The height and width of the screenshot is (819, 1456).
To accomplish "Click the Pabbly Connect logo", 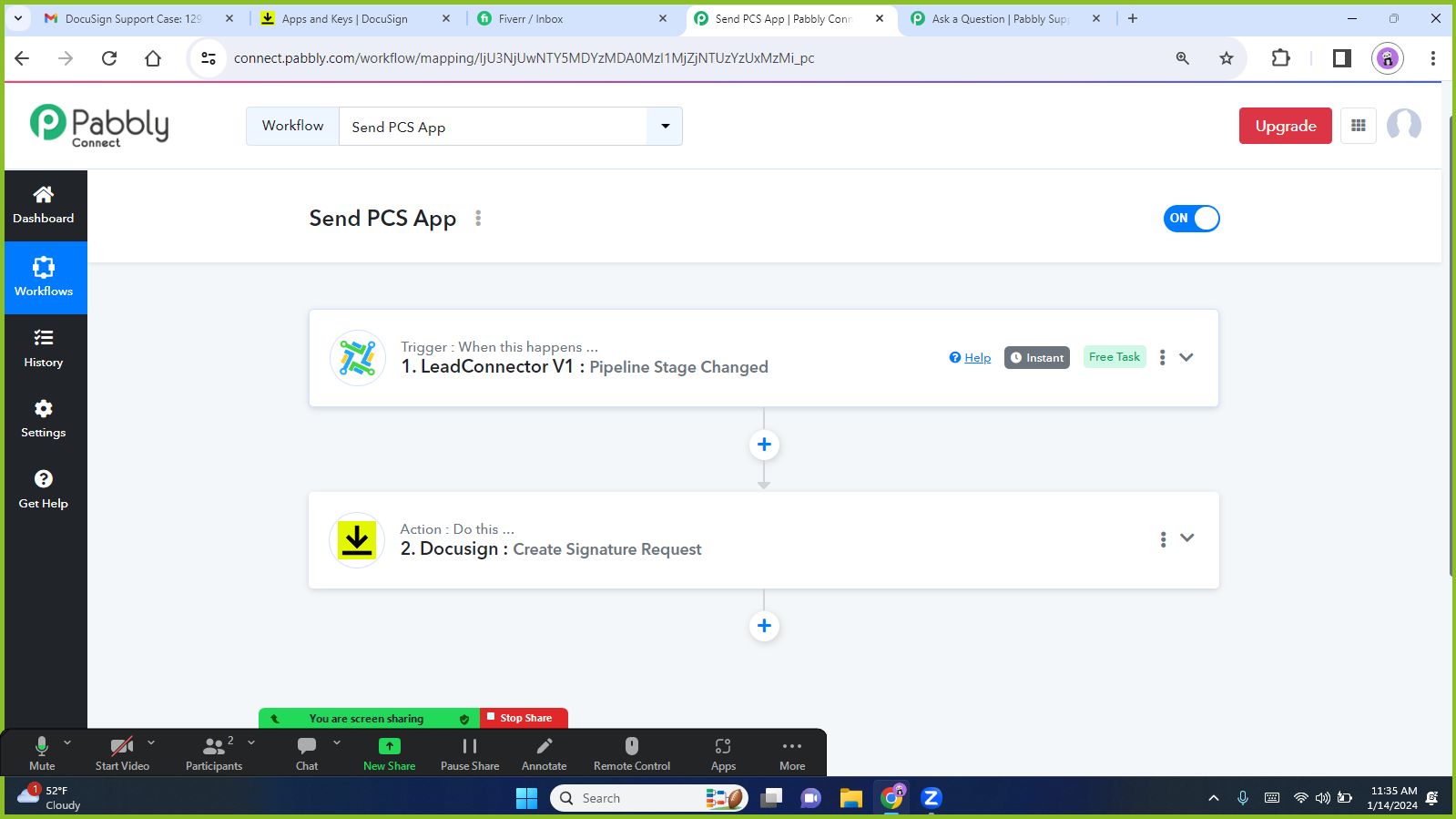I will click(99, 126).
